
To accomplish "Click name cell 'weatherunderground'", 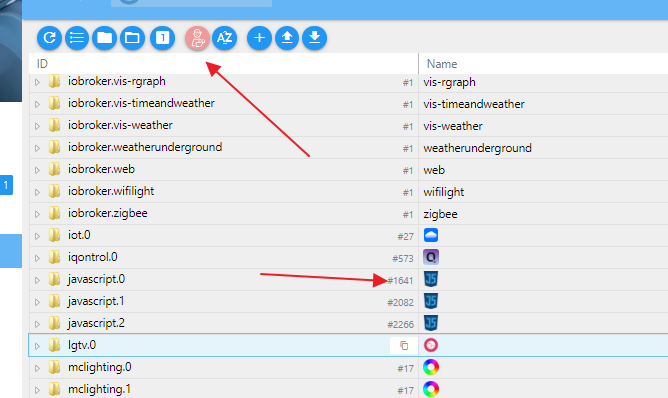I will (477, 148).
